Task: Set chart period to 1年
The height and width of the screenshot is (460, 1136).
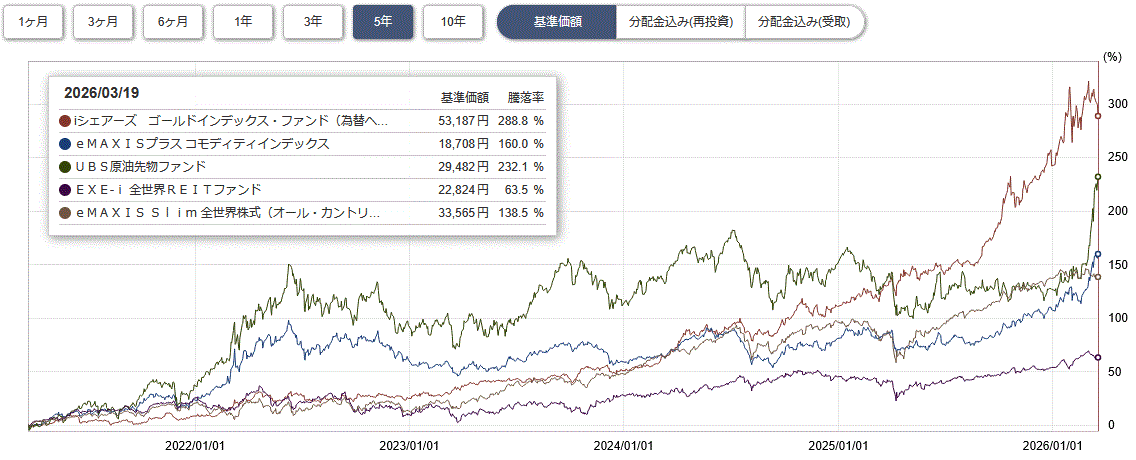Action: pyautogui.click(x=243, y=22)
